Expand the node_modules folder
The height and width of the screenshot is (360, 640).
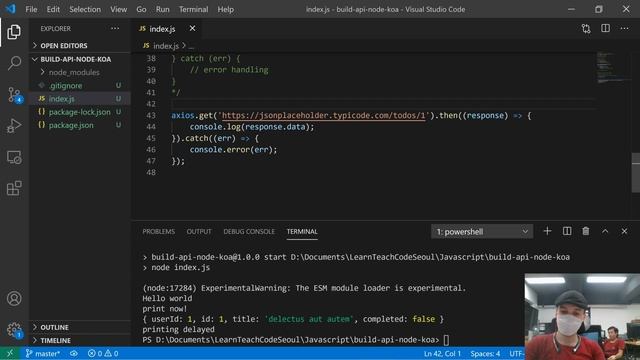(x=80, y=72)
